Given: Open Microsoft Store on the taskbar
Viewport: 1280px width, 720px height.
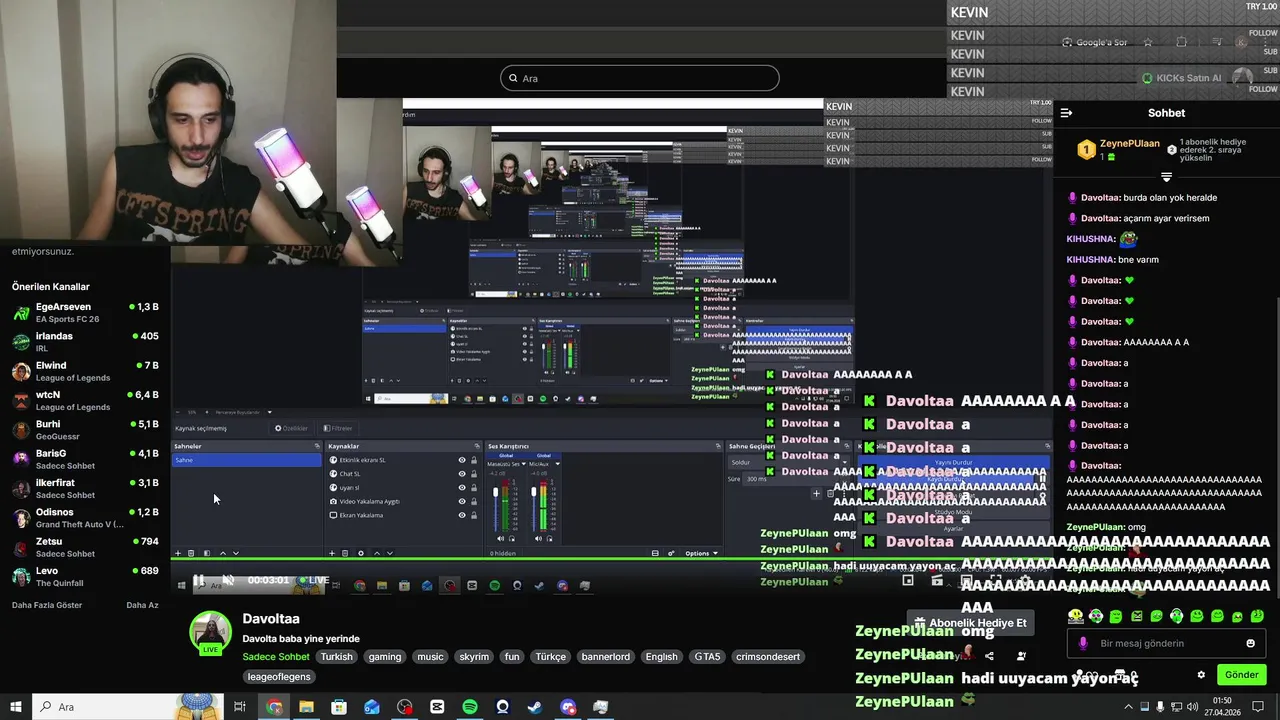Looking at the screenshot, I should 339,707.
